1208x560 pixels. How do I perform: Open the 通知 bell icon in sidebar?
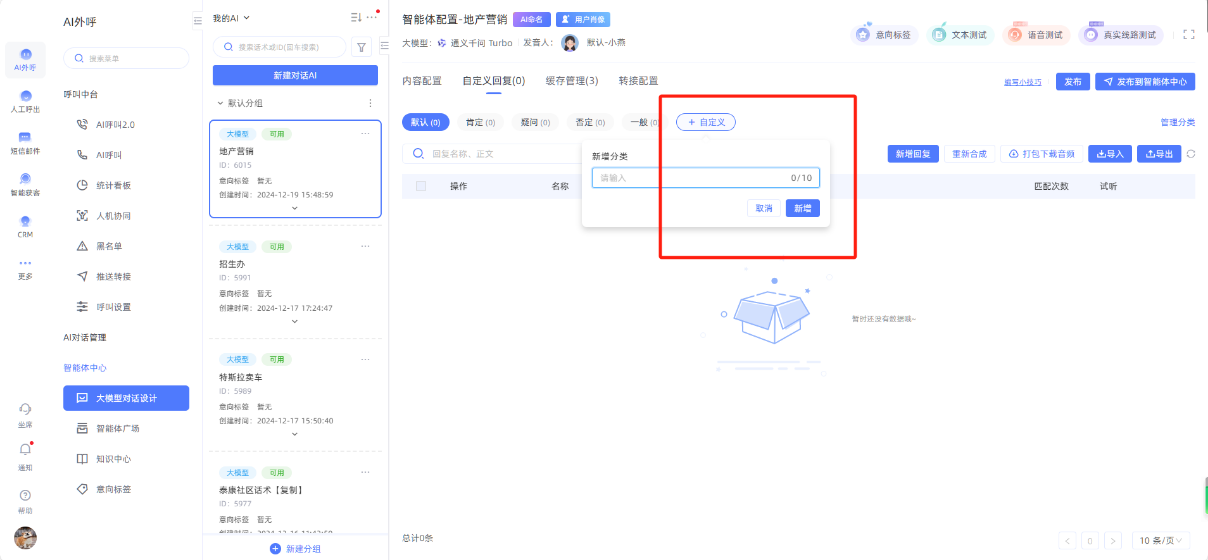(x=25, y=450)
